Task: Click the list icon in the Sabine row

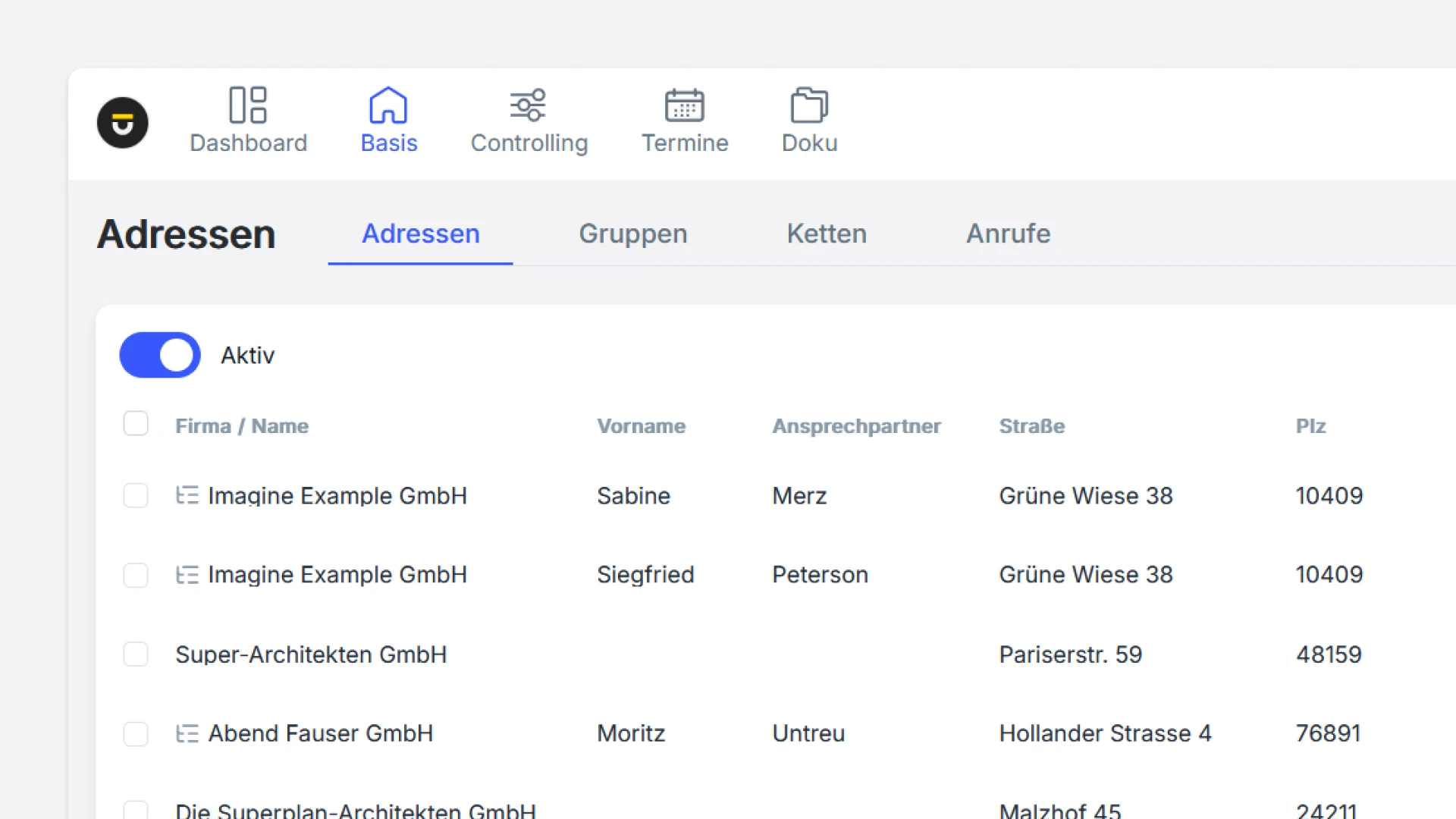Action: pos(187,495)
